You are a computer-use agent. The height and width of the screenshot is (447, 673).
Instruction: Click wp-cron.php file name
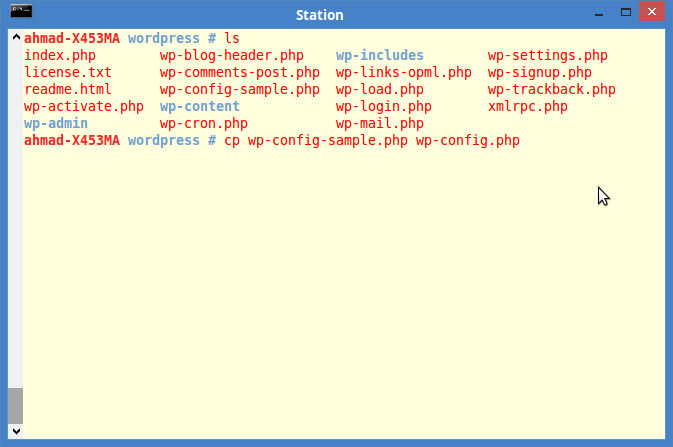203,124
